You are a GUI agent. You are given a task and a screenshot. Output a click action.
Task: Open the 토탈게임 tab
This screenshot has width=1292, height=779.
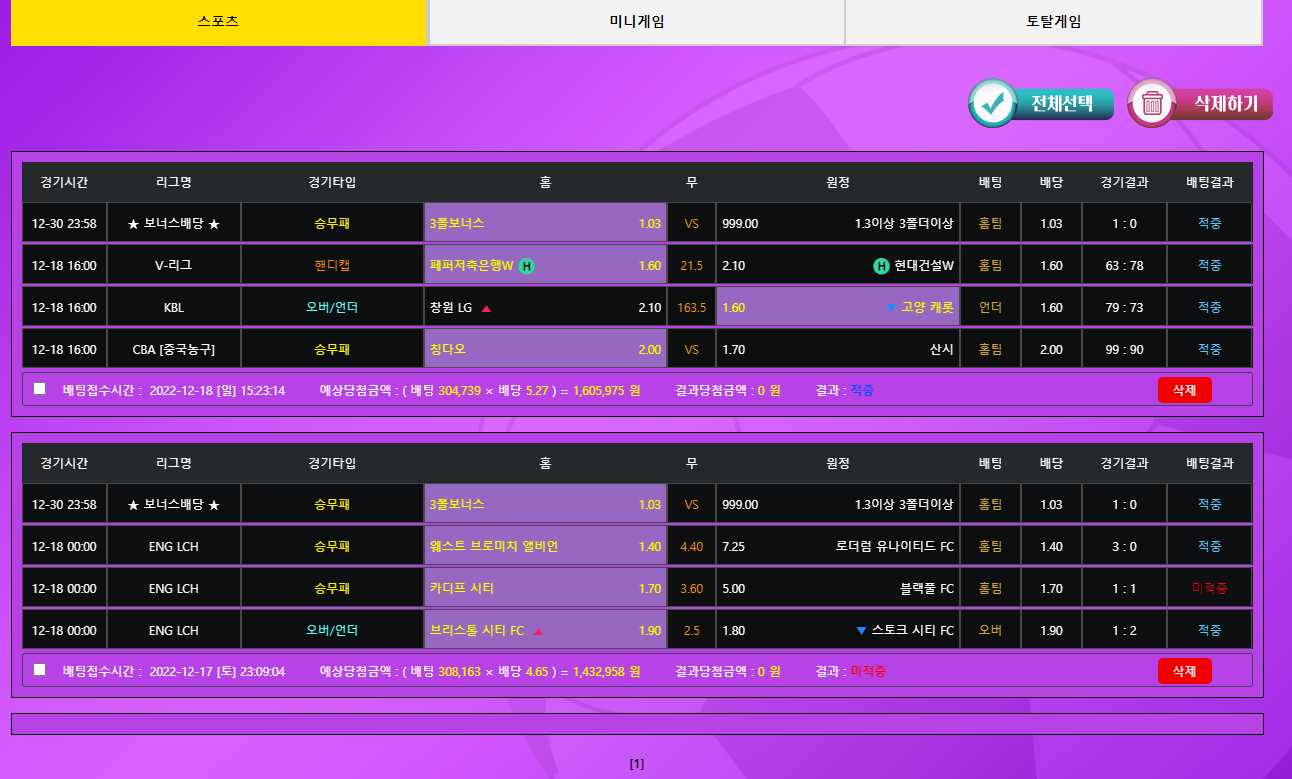point(1053,22)
